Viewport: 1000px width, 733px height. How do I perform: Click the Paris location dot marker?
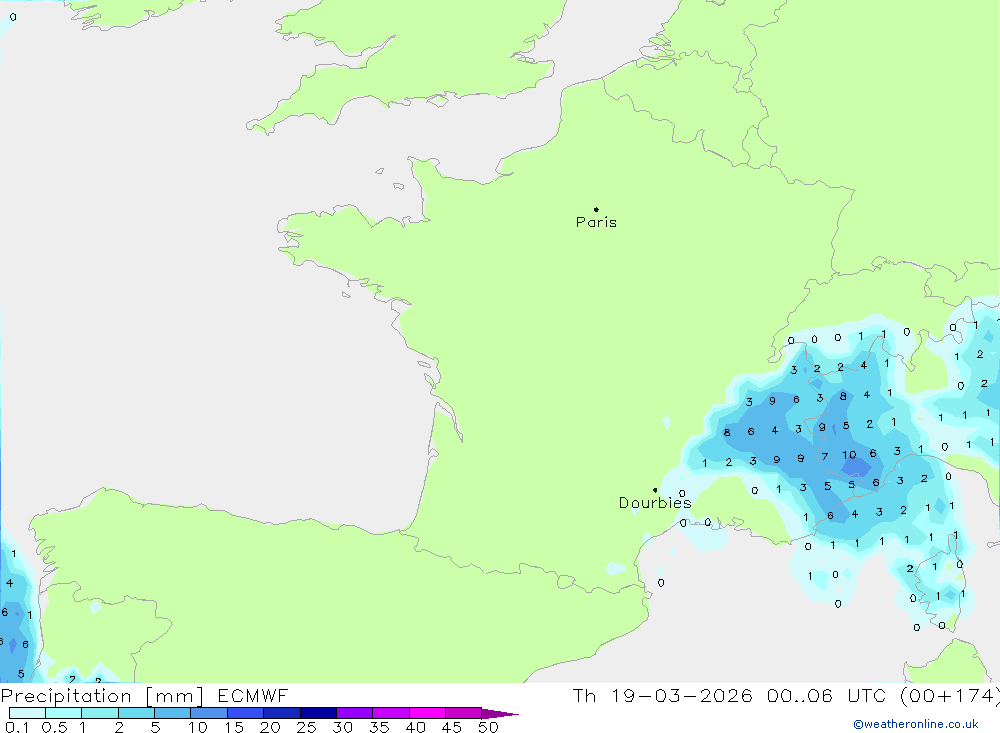(596, 209)
